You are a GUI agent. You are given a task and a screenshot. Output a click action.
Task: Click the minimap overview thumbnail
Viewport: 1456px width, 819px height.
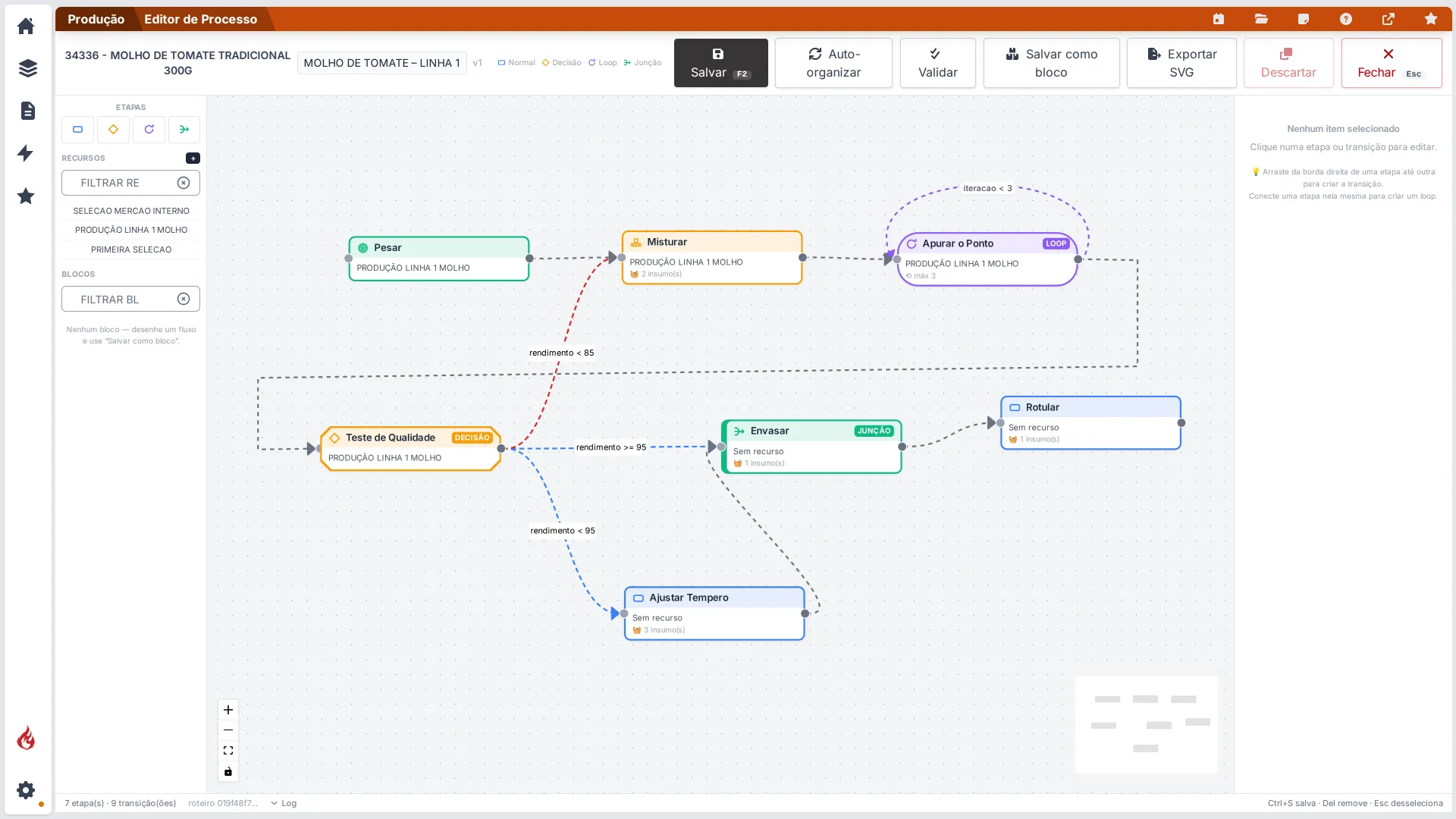pyautogui.click(x=1146, y=724)
